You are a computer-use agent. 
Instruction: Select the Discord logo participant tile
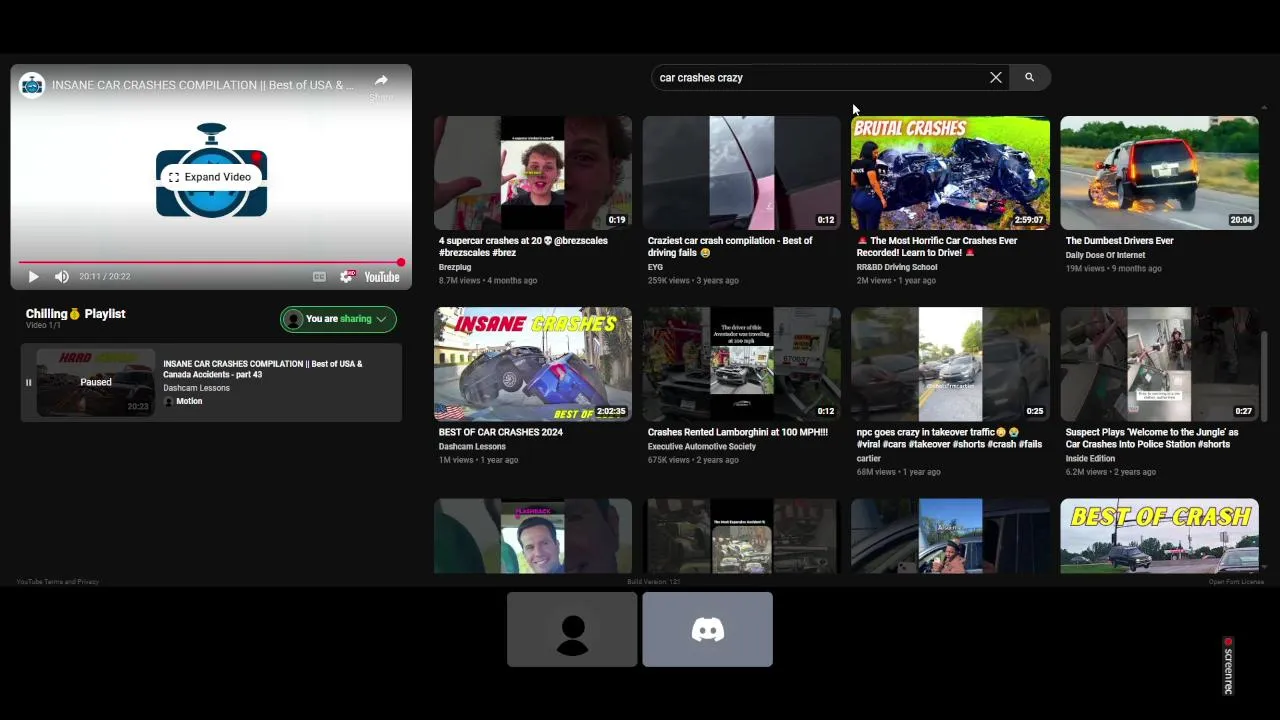707,629
